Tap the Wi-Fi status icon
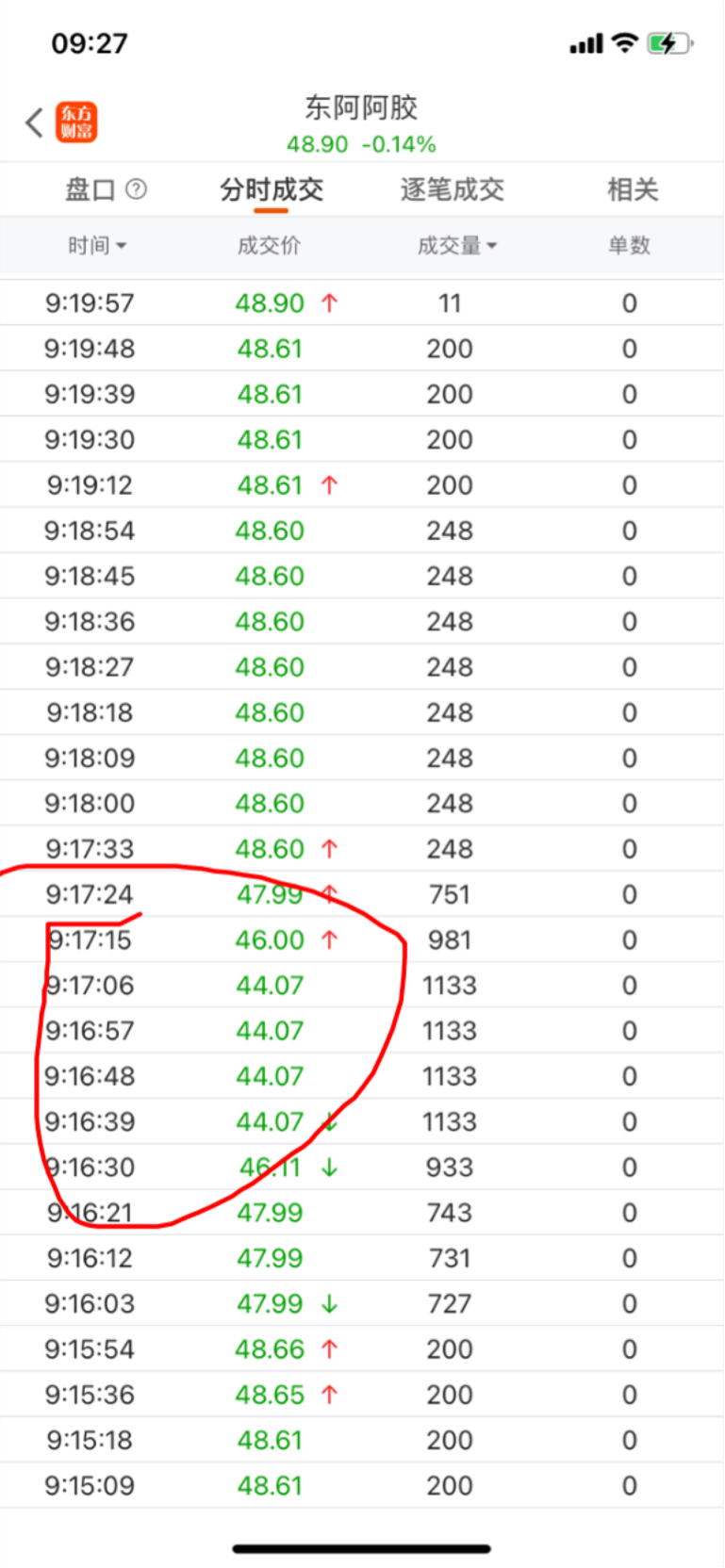 pyautogui.click(x=624, y=42)
